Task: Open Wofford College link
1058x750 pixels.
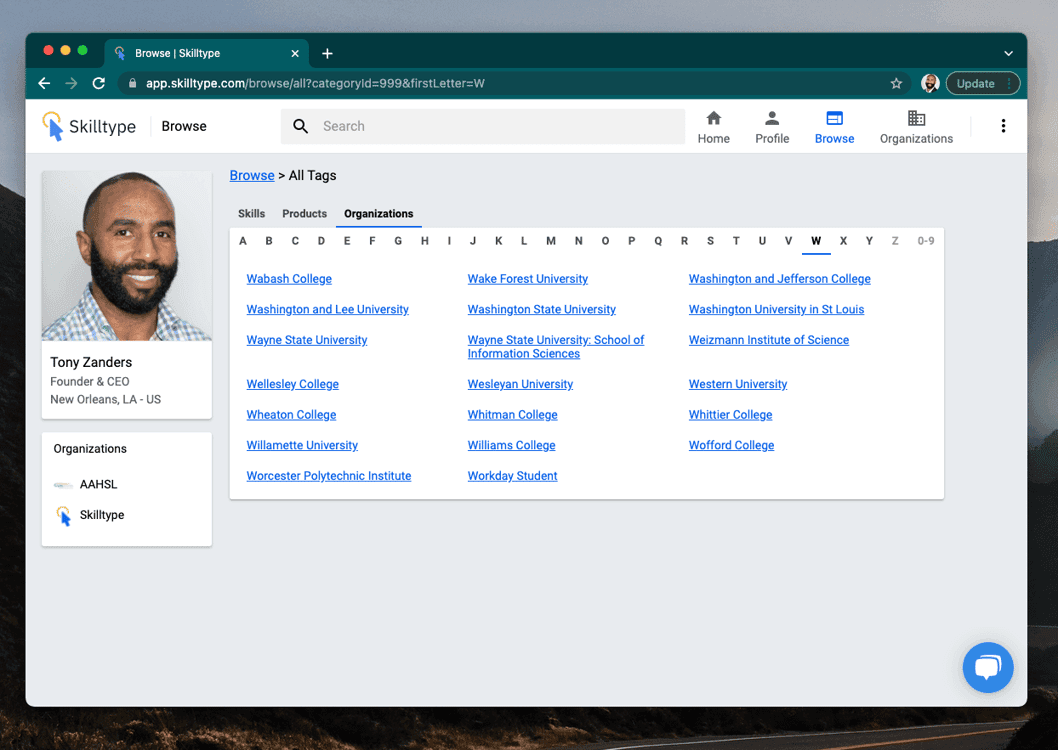Action: pos(731,445)
